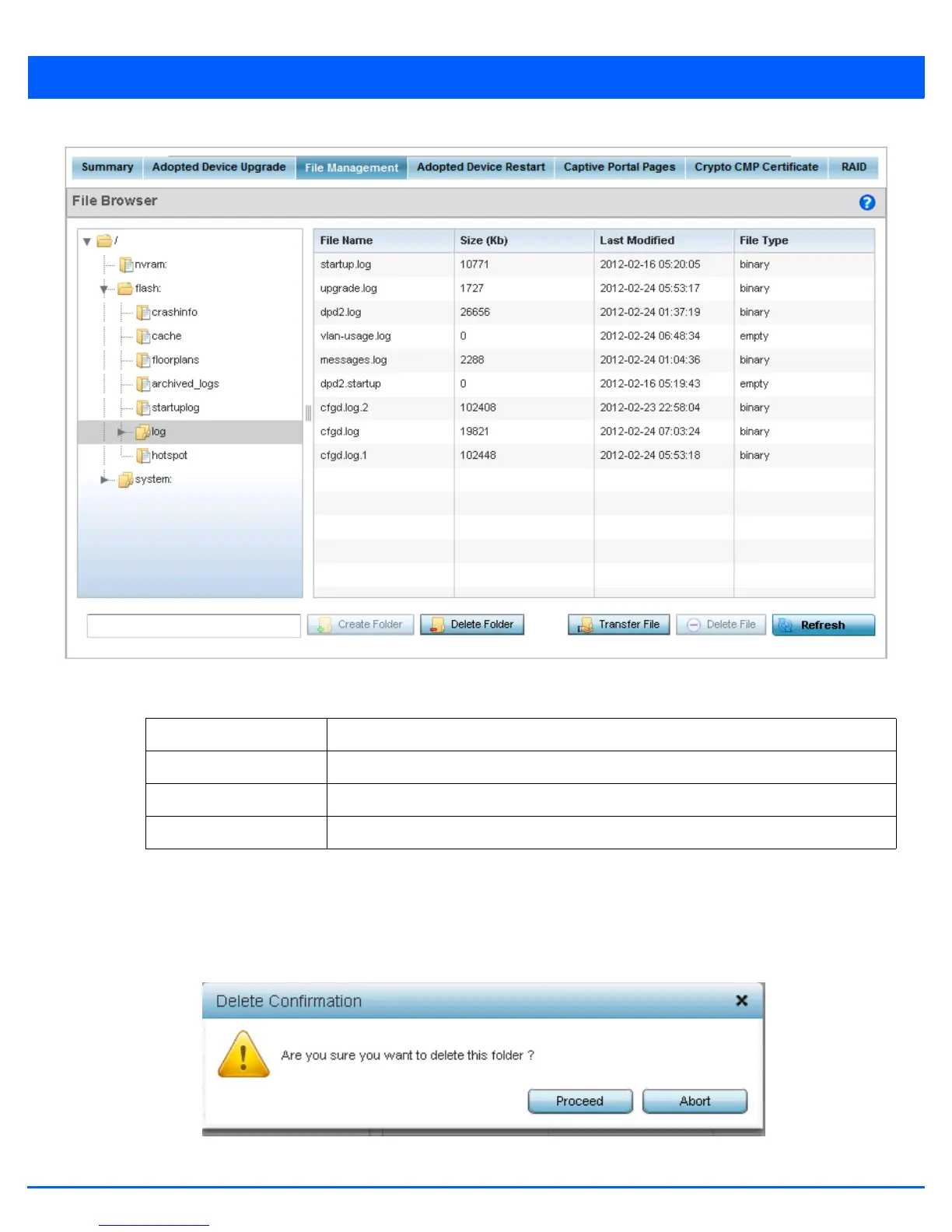Click the cache folder icon
Image resolution: width=952 pixels, height=1232 pixels.
[143, 337]
